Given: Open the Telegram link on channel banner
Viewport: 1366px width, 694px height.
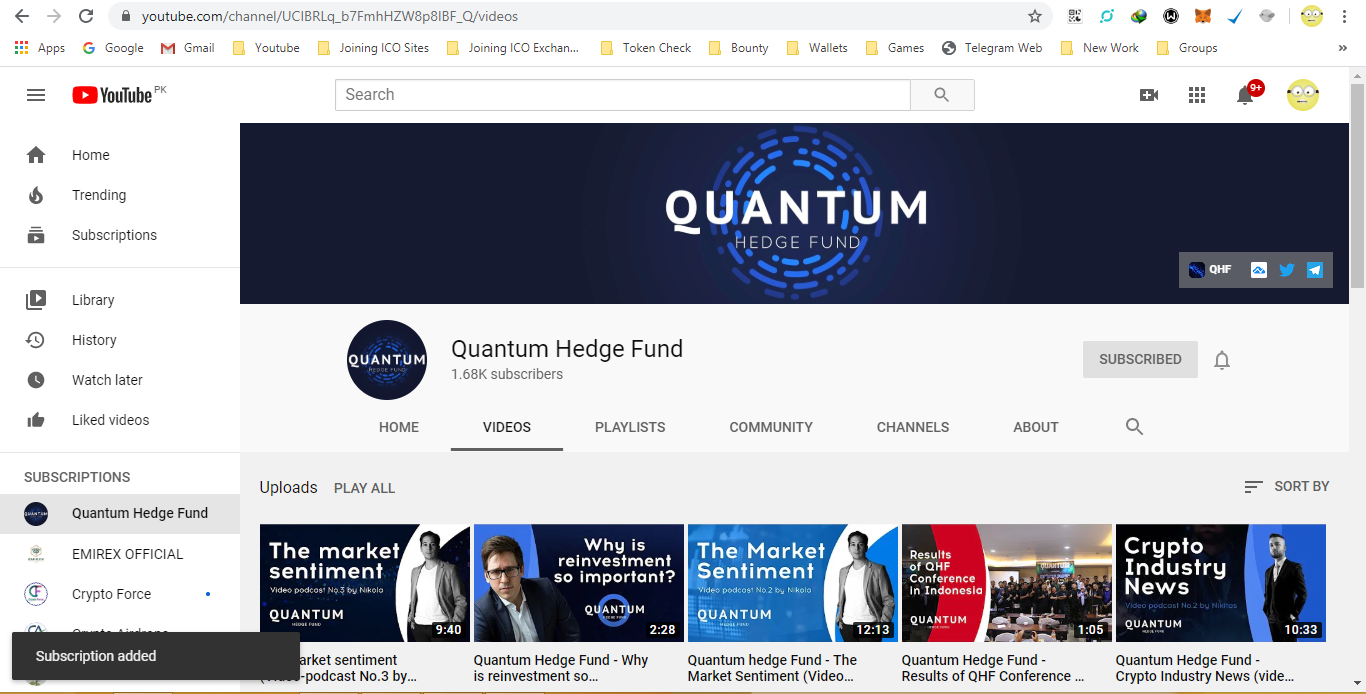Looking at the screenshot, I should (1315, 270).
